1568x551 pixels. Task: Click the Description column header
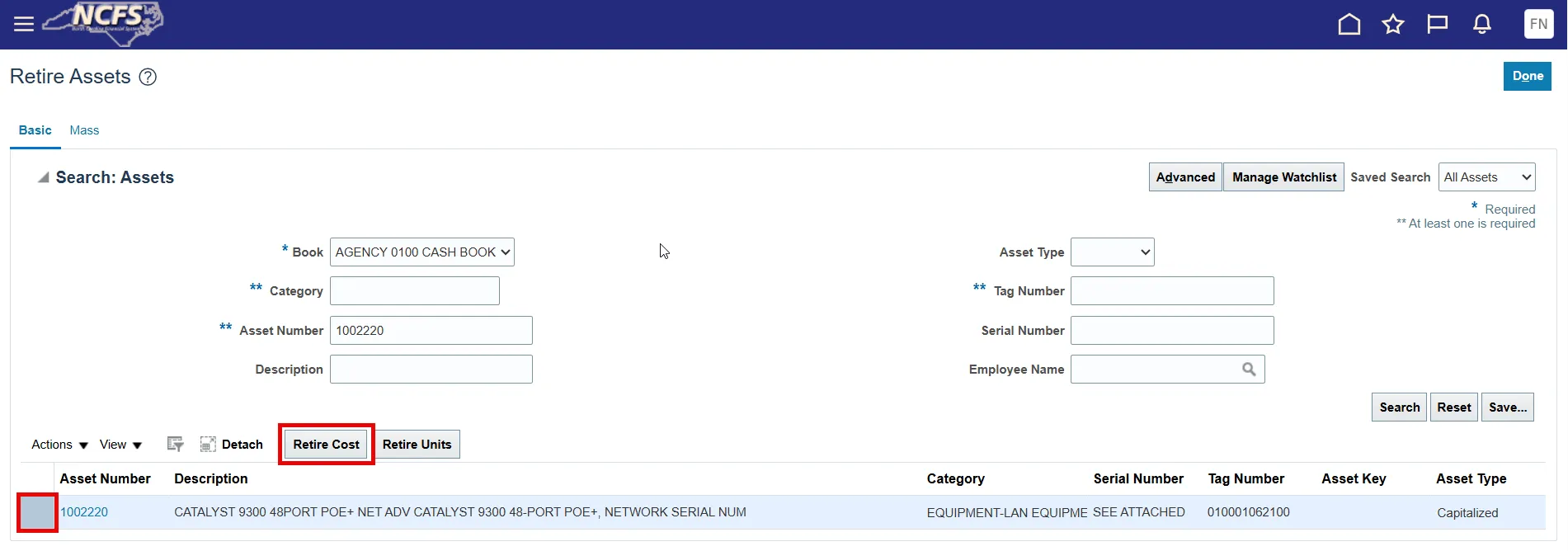(211, 478)
